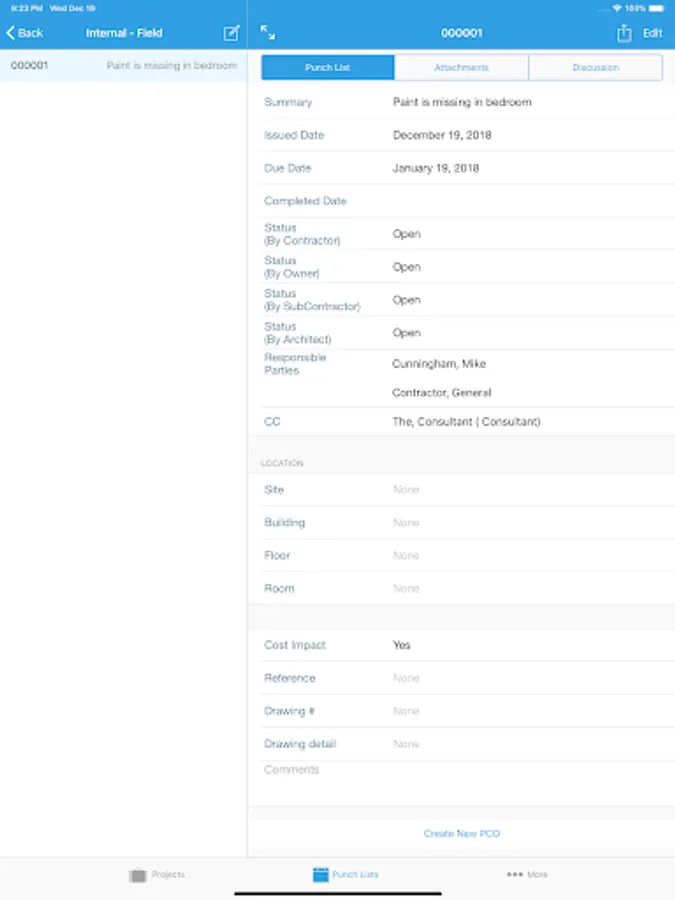
Task: Open the share icon in header
Action: [624, 33]
